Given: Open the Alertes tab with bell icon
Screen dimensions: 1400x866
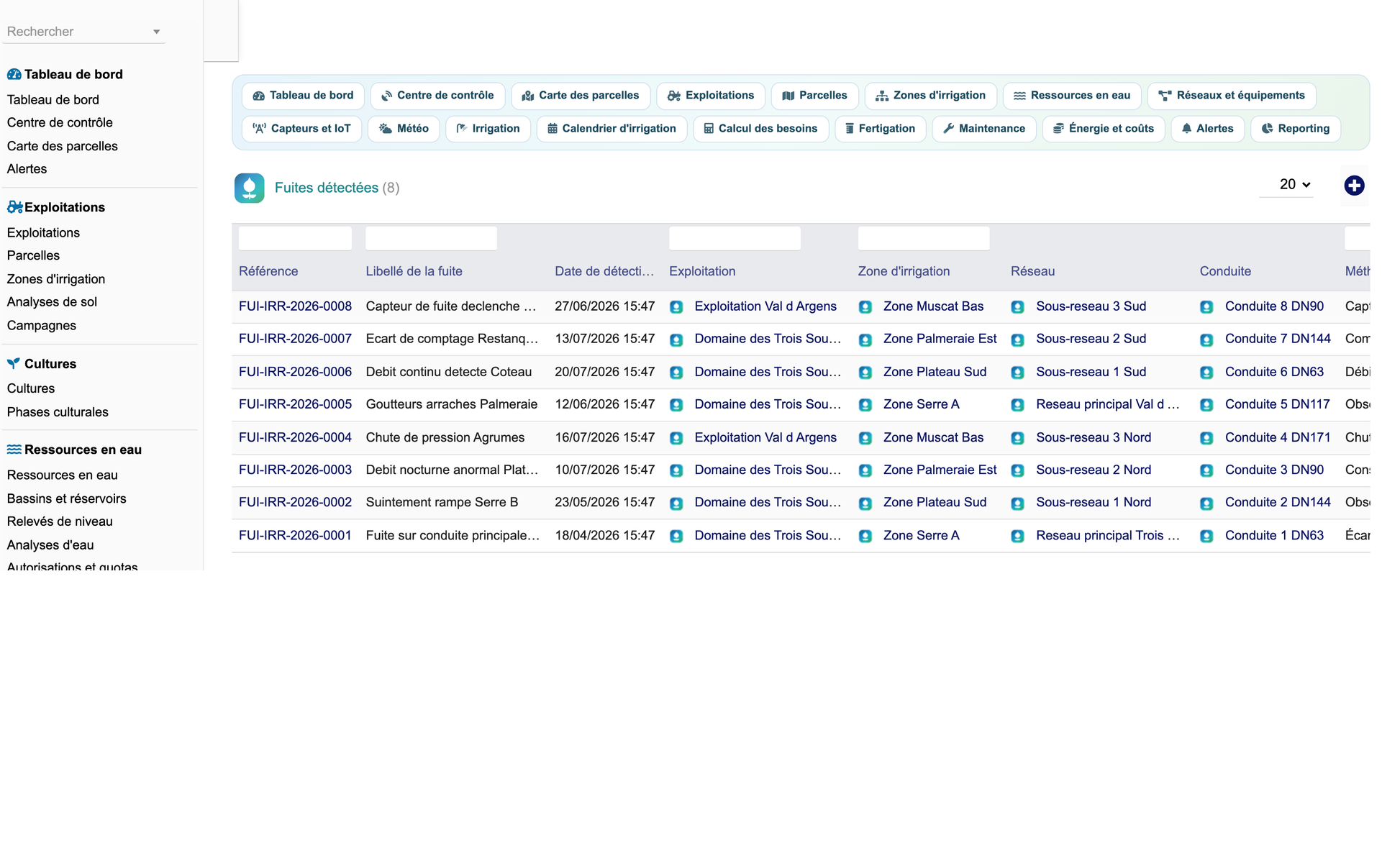Looking at the screenshot, I should pos(1208,129).
